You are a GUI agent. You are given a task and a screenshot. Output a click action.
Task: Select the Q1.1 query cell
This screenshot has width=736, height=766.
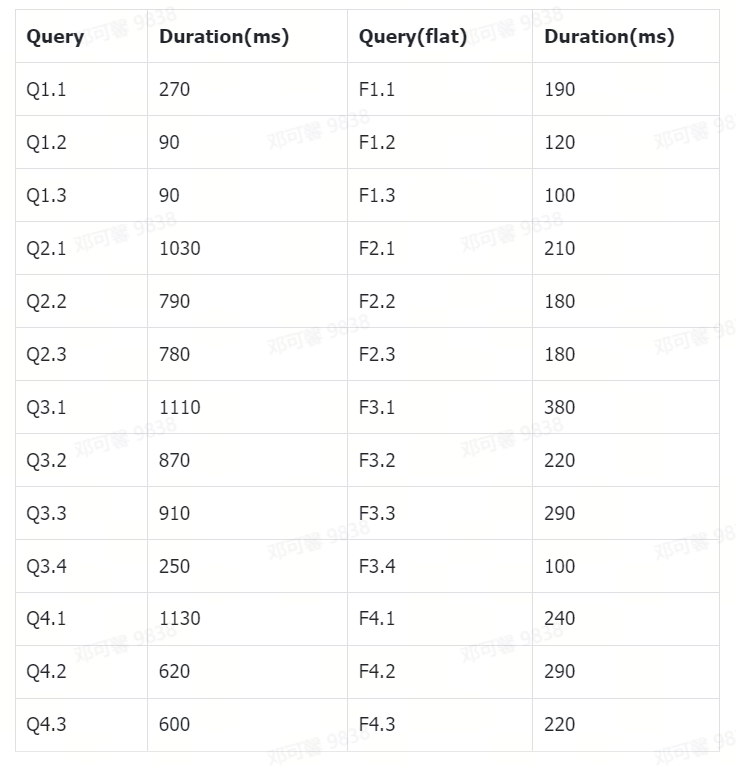pyautogui.click(x=46, y=89)
